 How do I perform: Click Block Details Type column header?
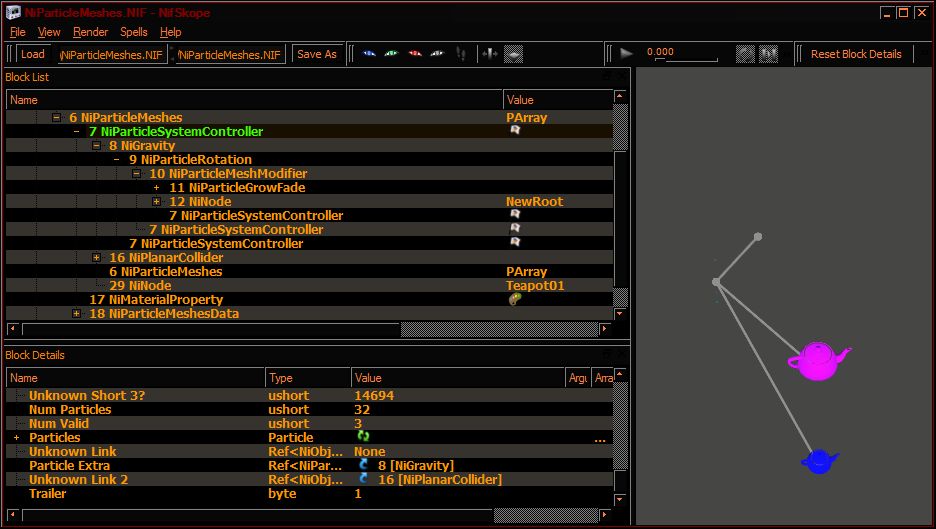[308, 377]
